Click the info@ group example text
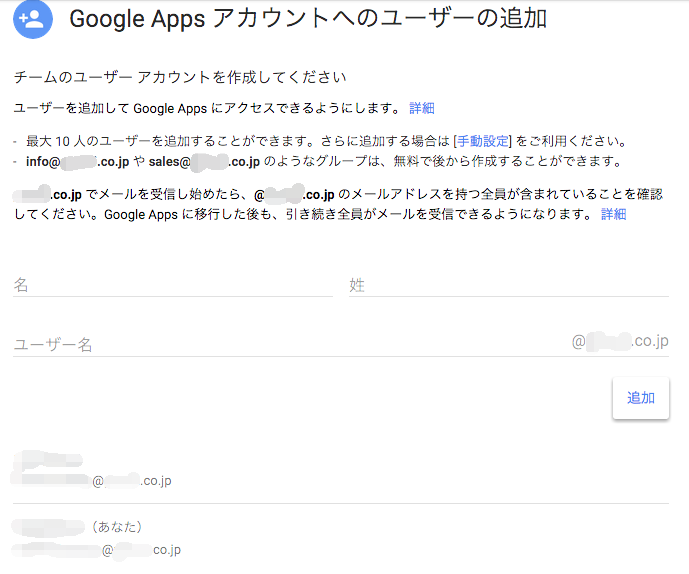 pos(77,162)
